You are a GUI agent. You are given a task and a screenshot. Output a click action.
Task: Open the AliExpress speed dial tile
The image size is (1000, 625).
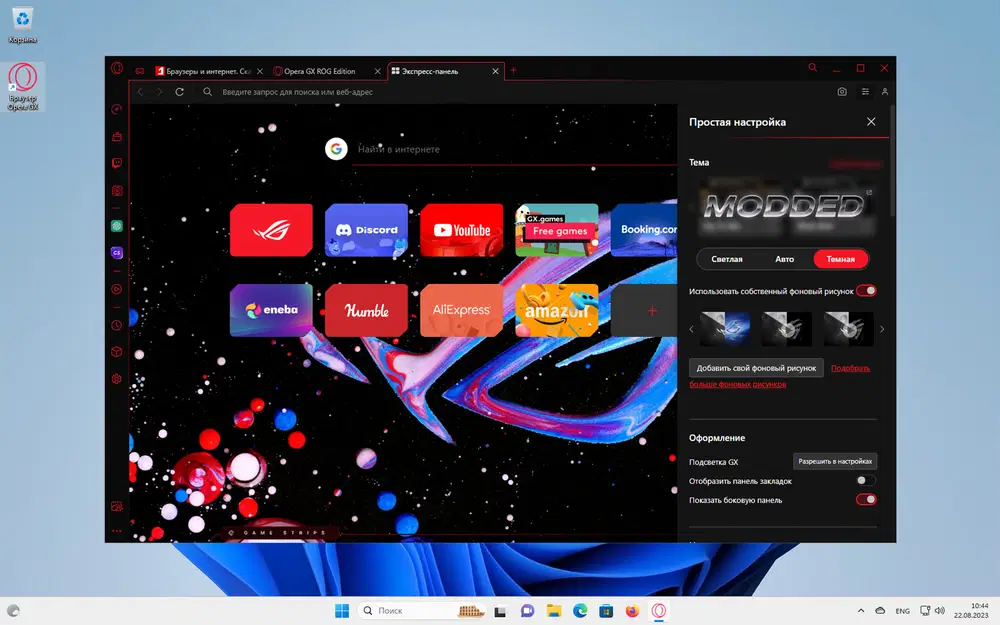click(462, 311)
